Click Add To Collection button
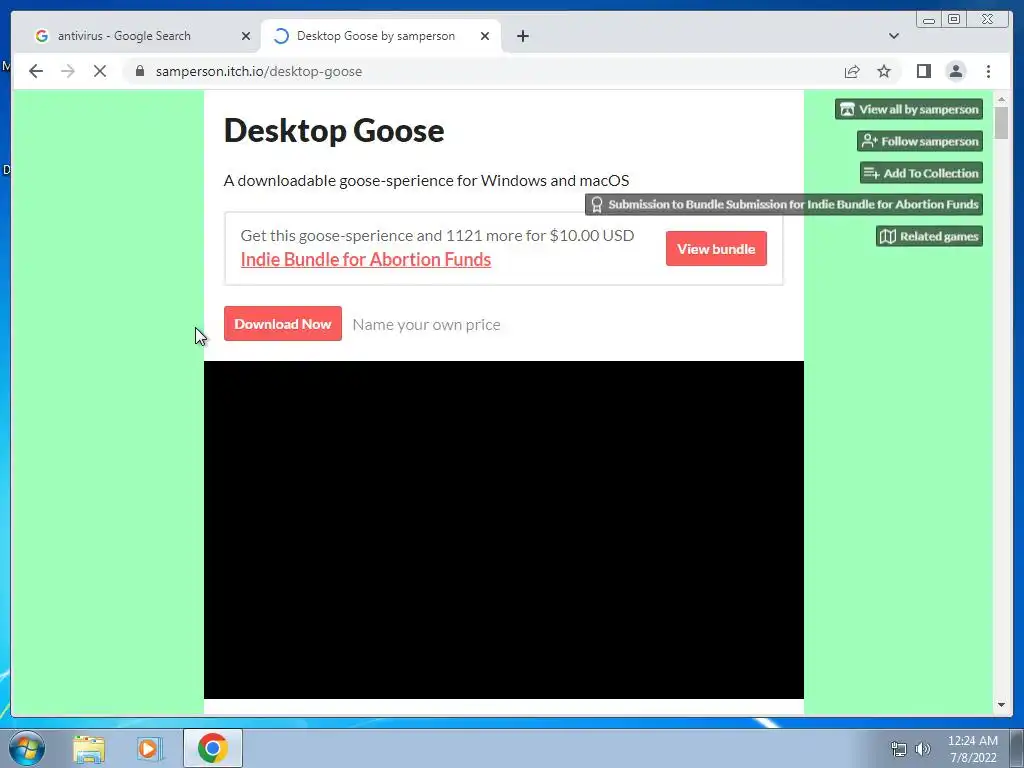 click(x=921, y=173)
